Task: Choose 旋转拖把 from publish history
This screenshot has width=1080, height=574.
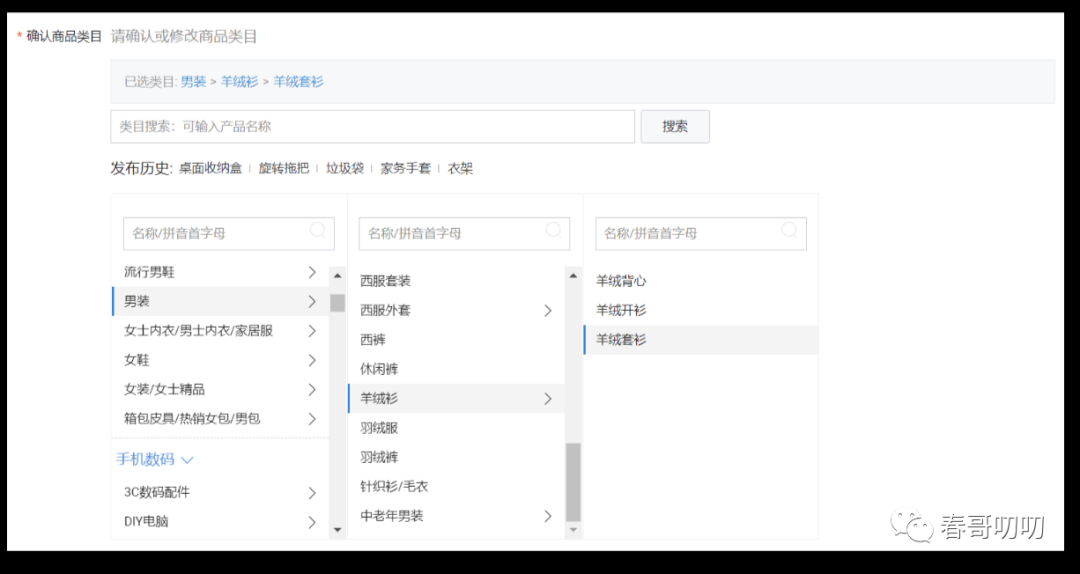Action: click(284, 168)
